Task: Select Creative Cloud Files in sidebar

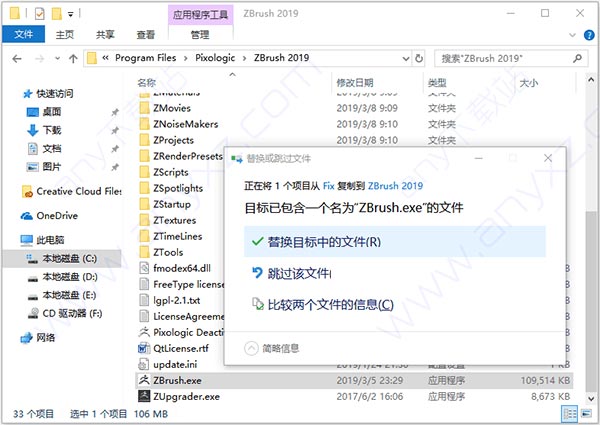Action: pos(78,191)
